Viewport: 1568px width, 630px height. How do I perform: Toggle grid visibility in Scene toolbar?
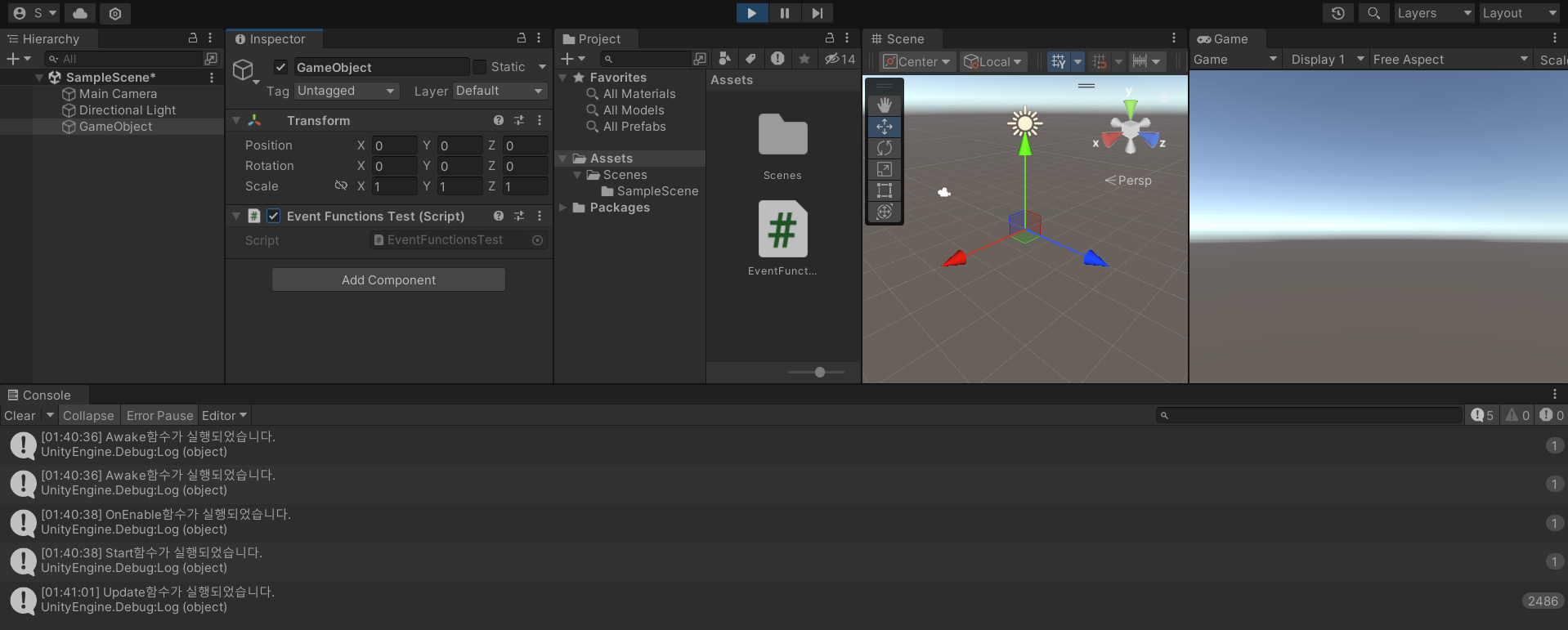click(1059, 61)
